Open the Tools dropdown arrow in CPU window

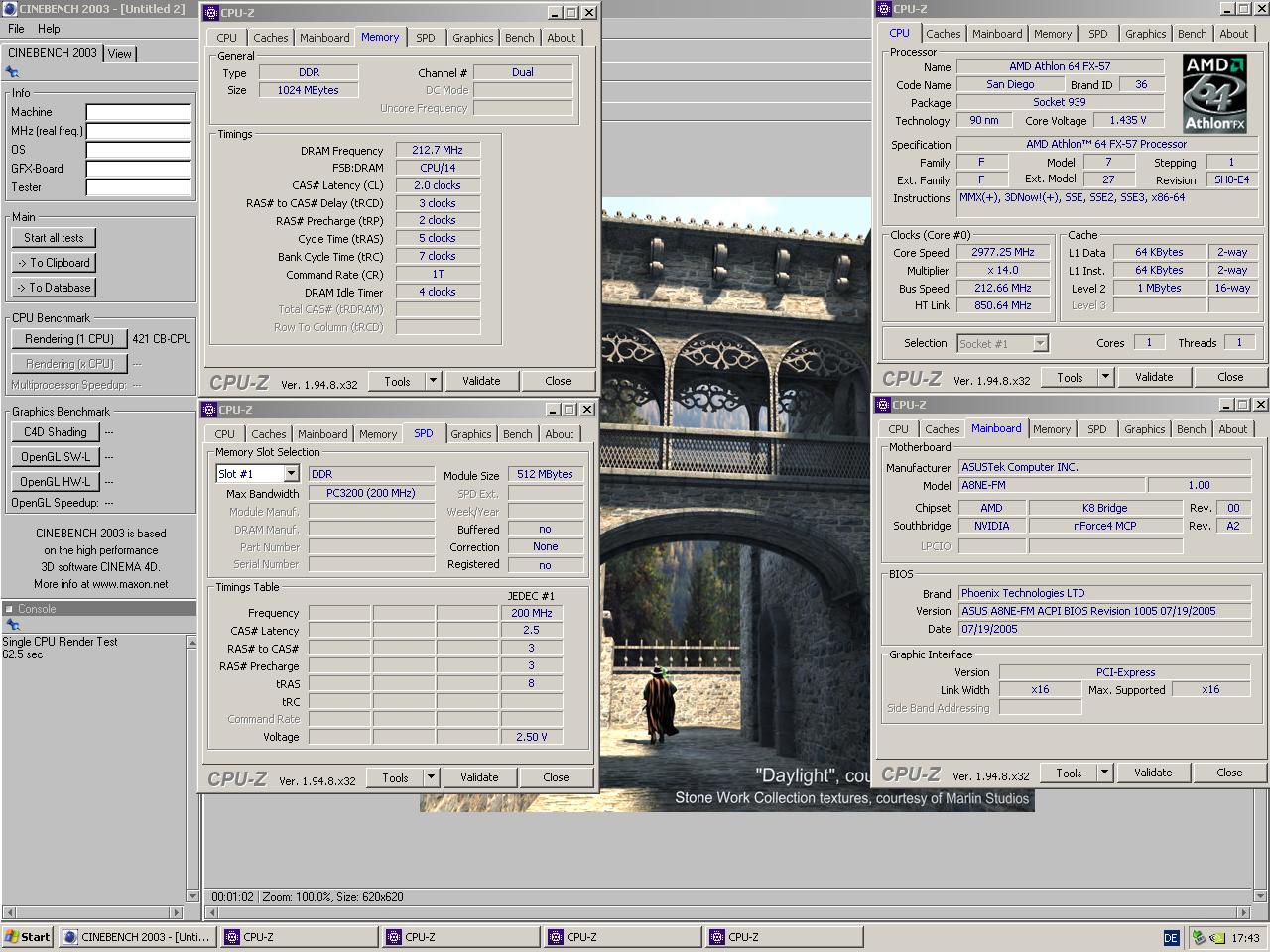[x=1105, y=377]
